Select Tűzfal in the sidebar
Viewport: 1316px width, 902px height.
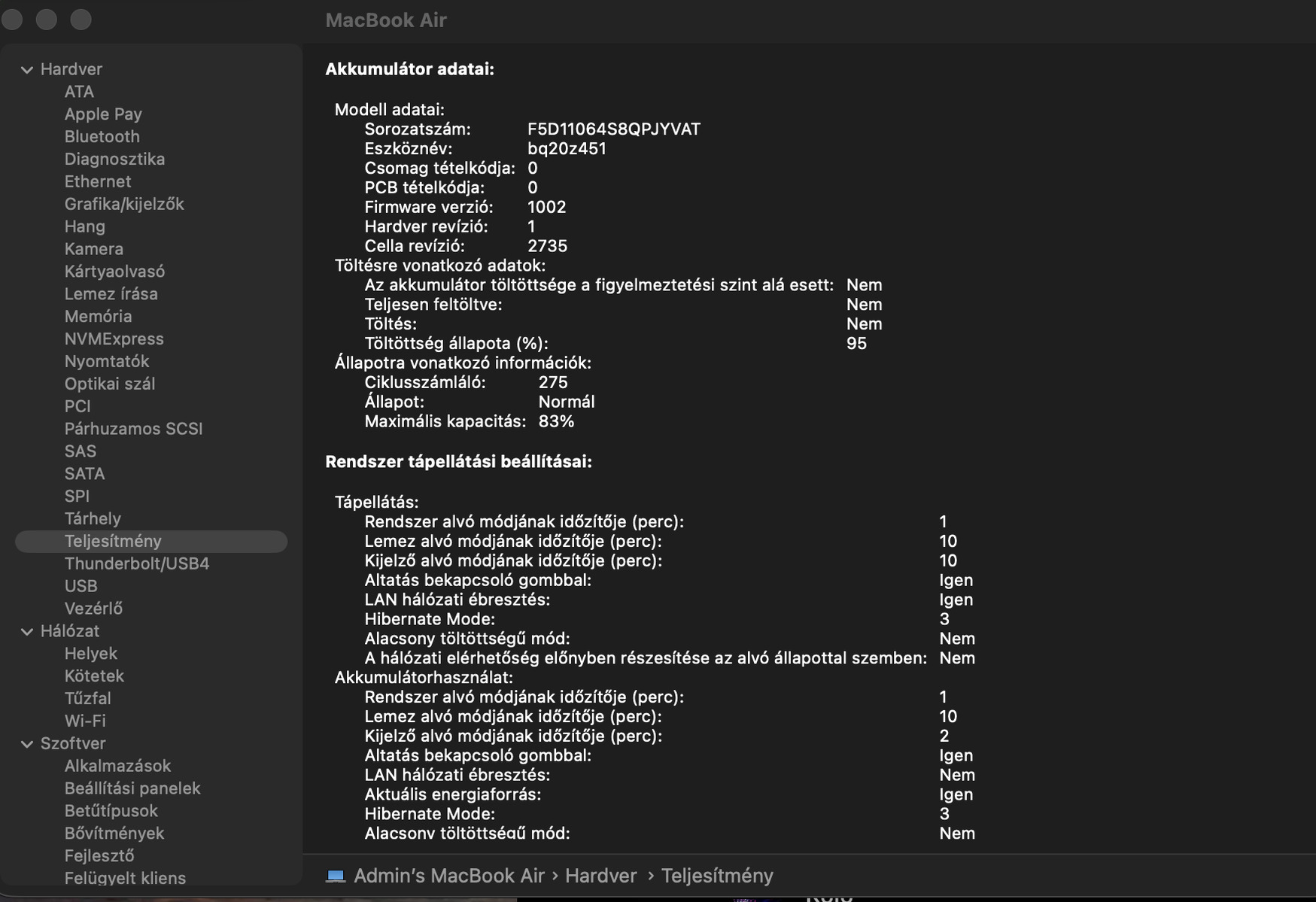[x=88, y=699]
